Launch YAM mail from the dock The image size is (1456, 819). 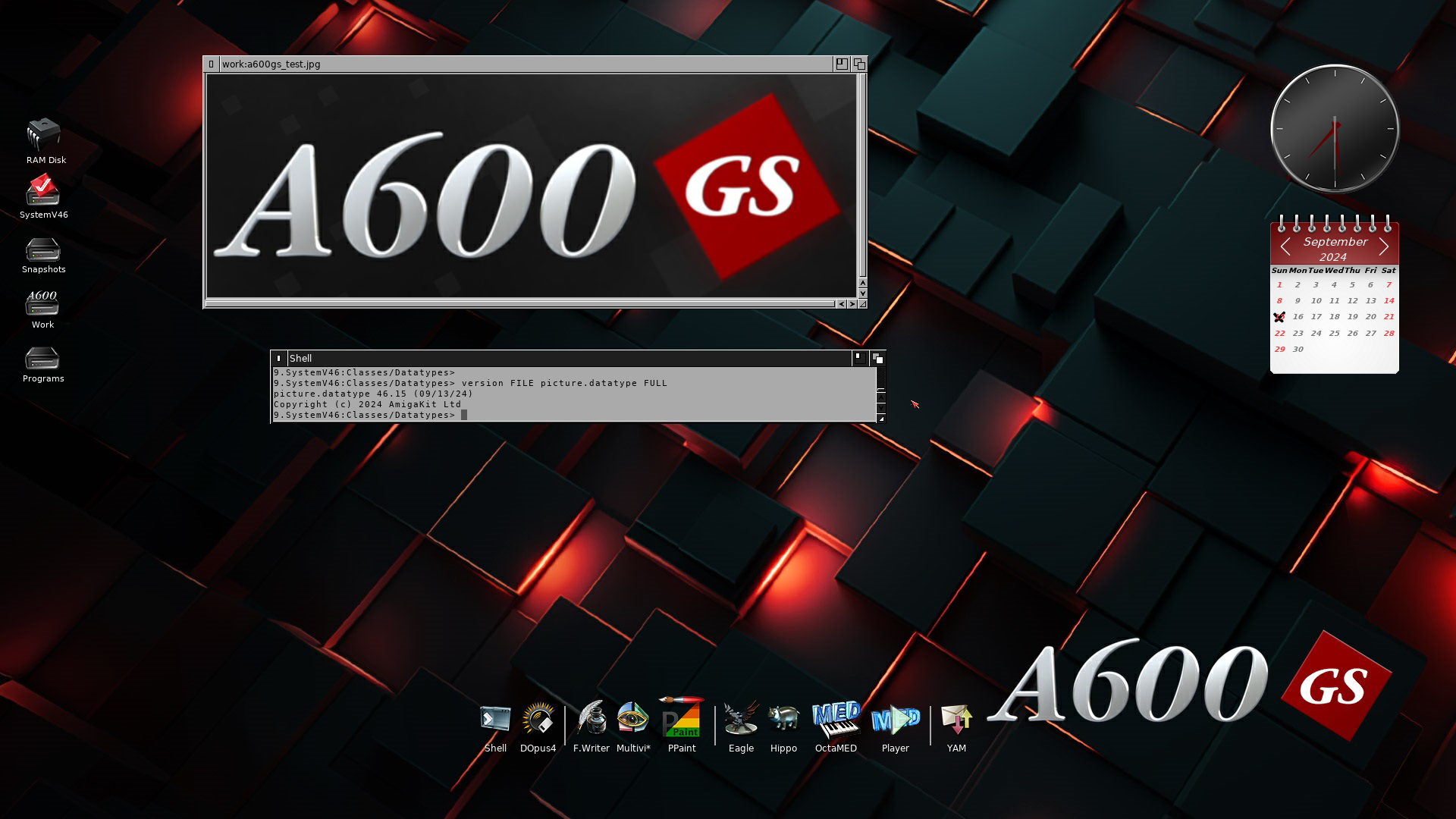pyautogui.click(x=956, y=727)
